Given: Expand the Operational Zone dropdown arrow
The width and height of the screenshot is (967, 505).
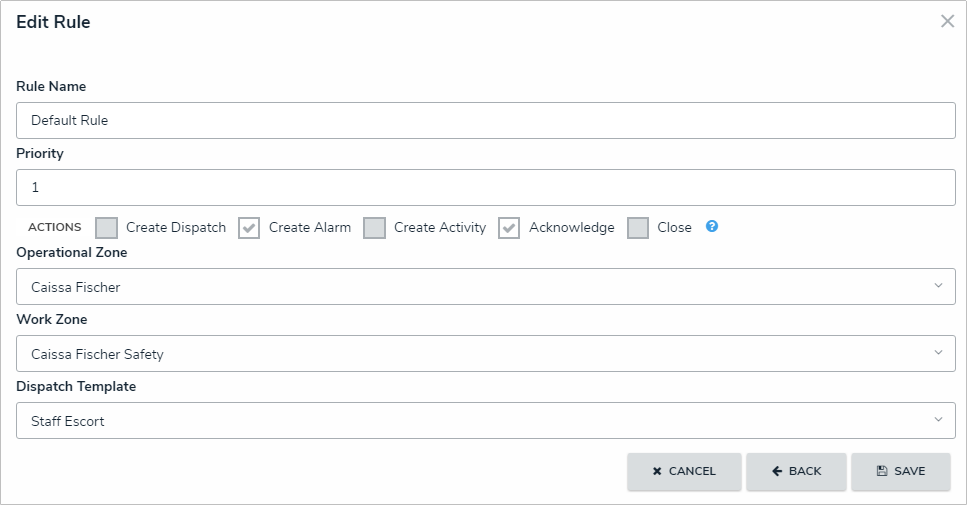Looking at the screenshot, I should click(x=938, y=286).
